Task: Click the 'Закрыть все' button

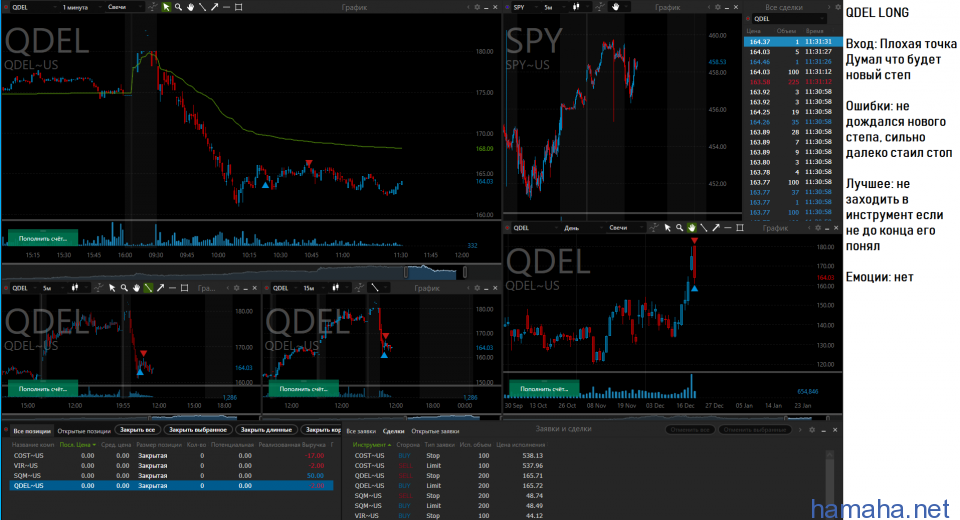Action: [137, 430]
